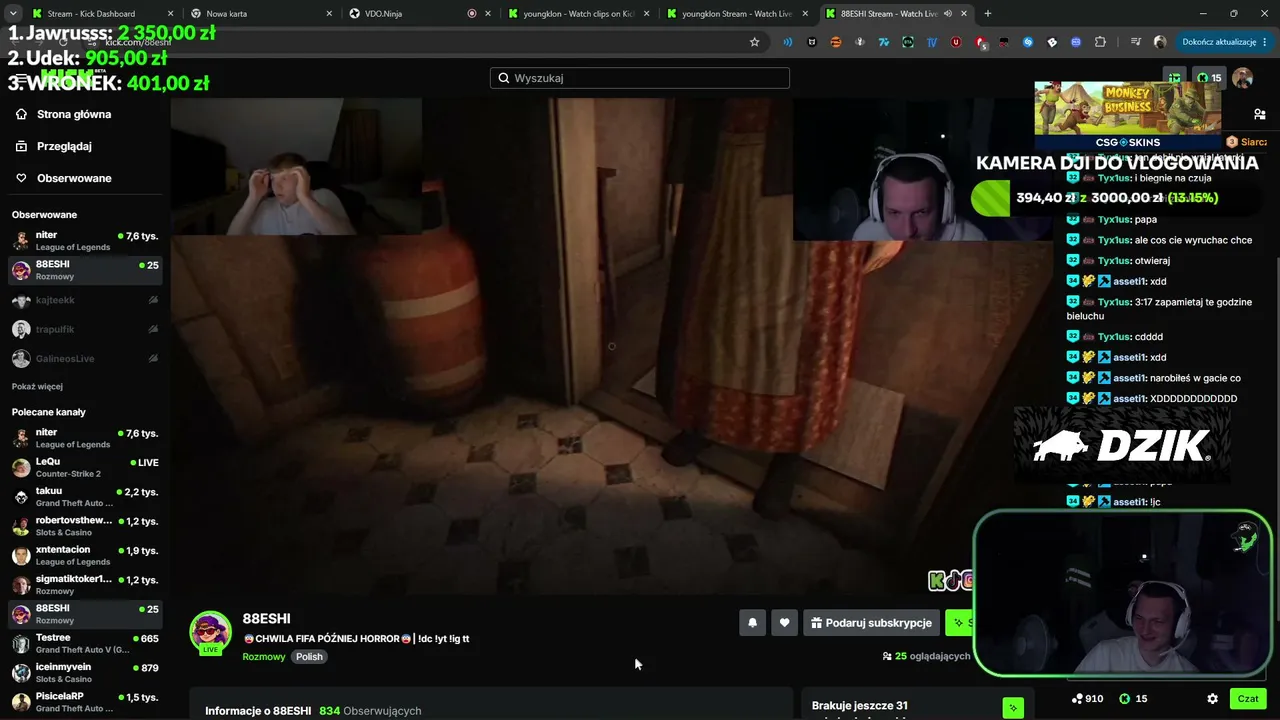This screenshot has height=720, width=1280.
Task: Click the TradingView extension icon
Action: (932, 42)
